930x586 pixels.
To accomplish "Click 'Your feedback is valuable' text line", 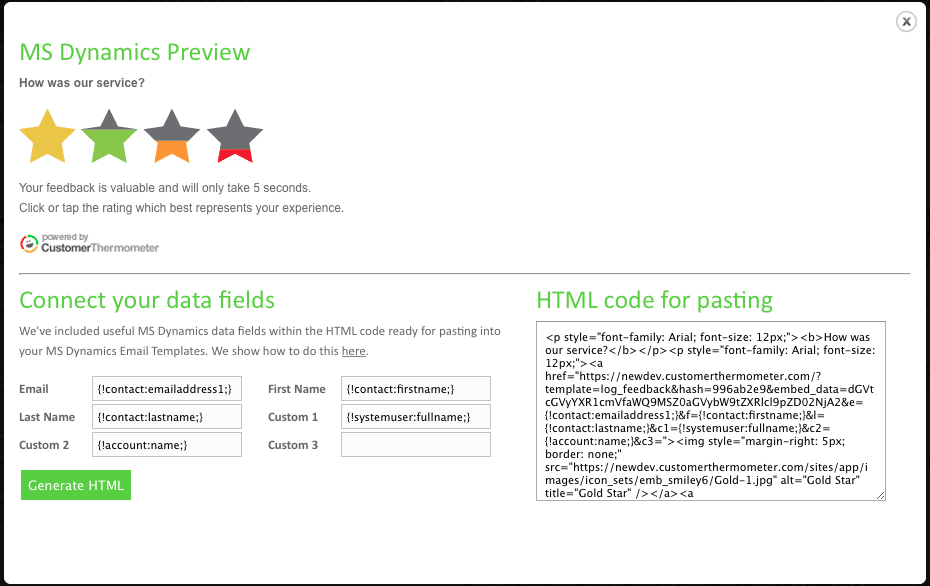I will 165,188.
